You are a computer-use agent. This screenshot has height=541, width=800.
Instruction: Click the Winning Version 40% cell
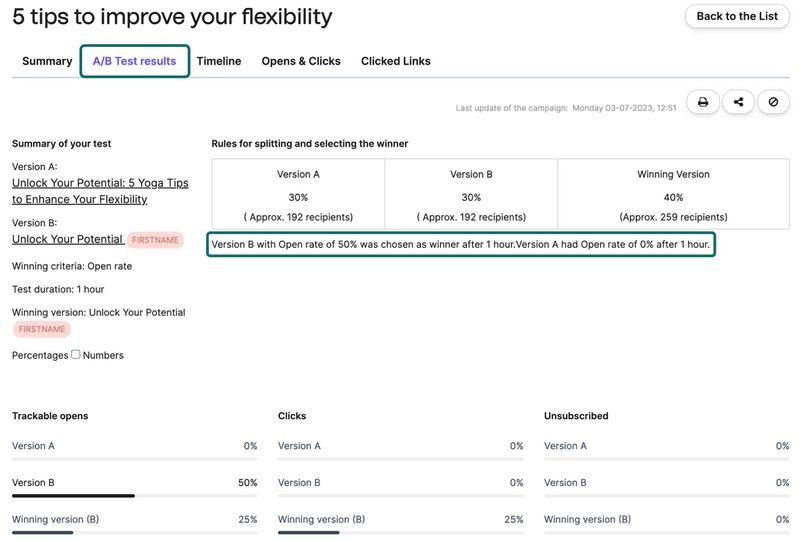[x=673, y=196]
